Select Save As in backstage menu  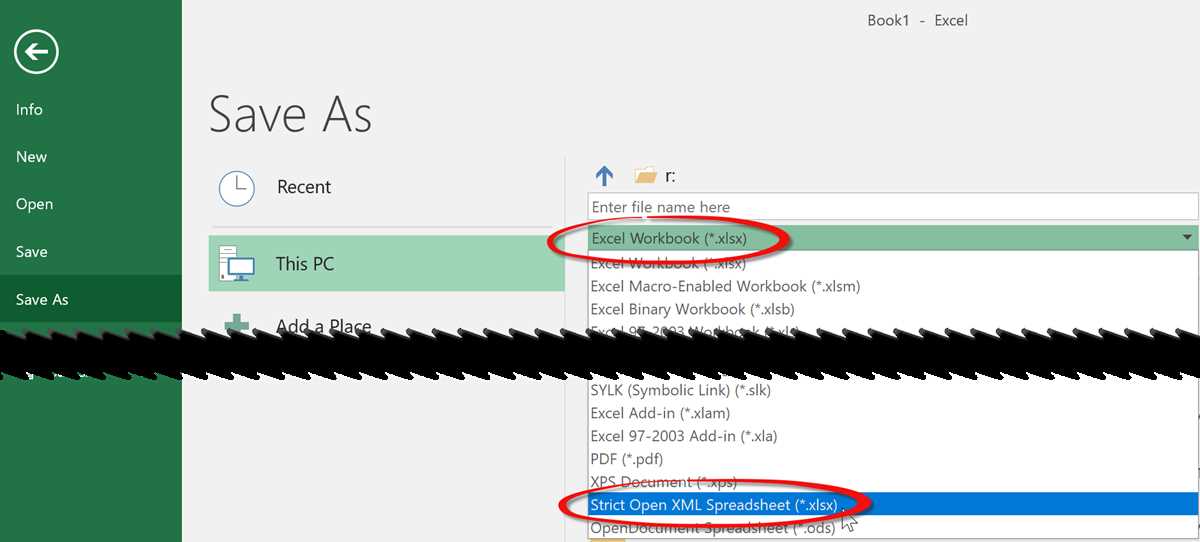pyautogui.click(x=42, y=300)
